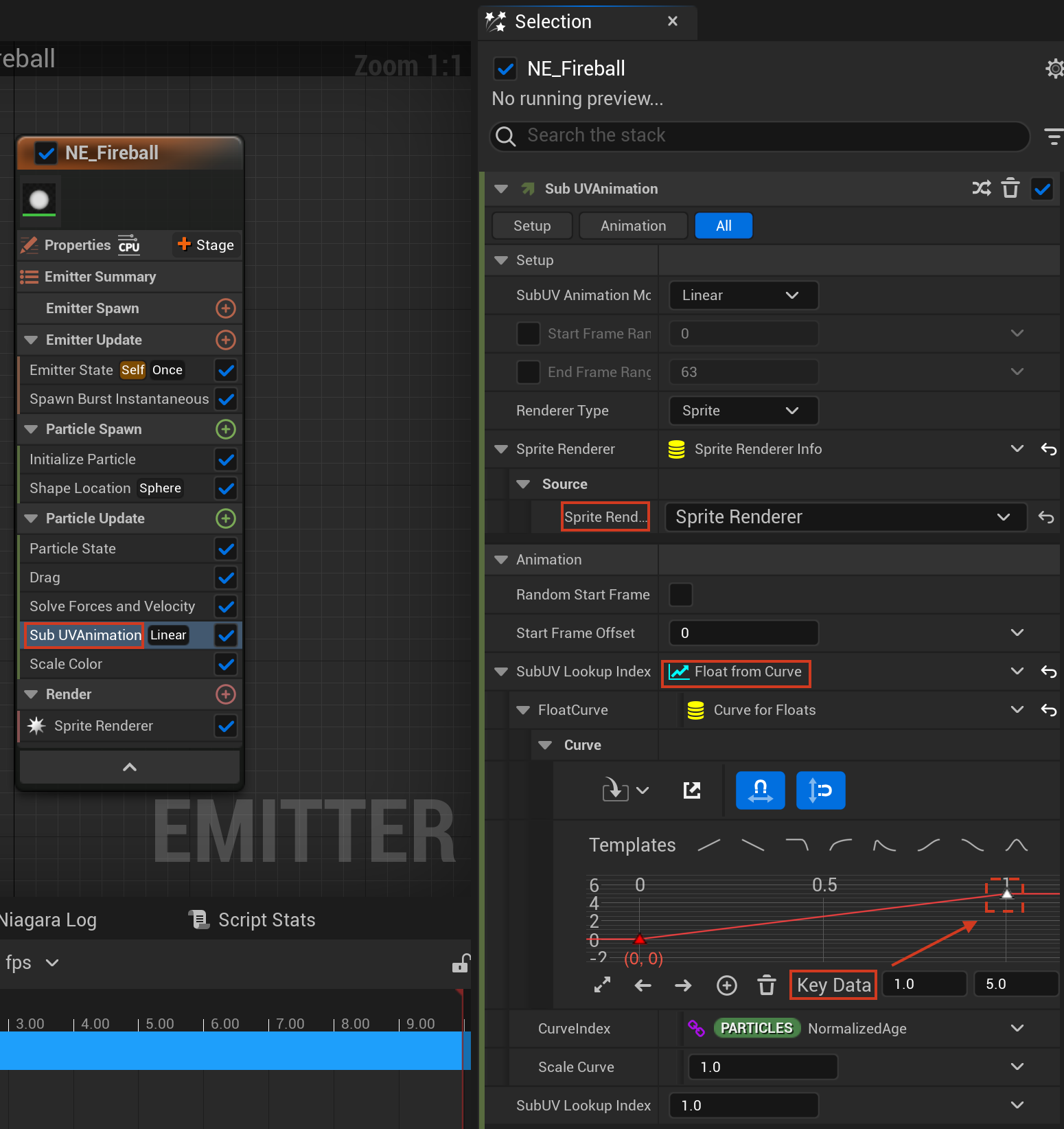
Task: Add renderer with Render section plus icon
Action: tap(226, 694)
